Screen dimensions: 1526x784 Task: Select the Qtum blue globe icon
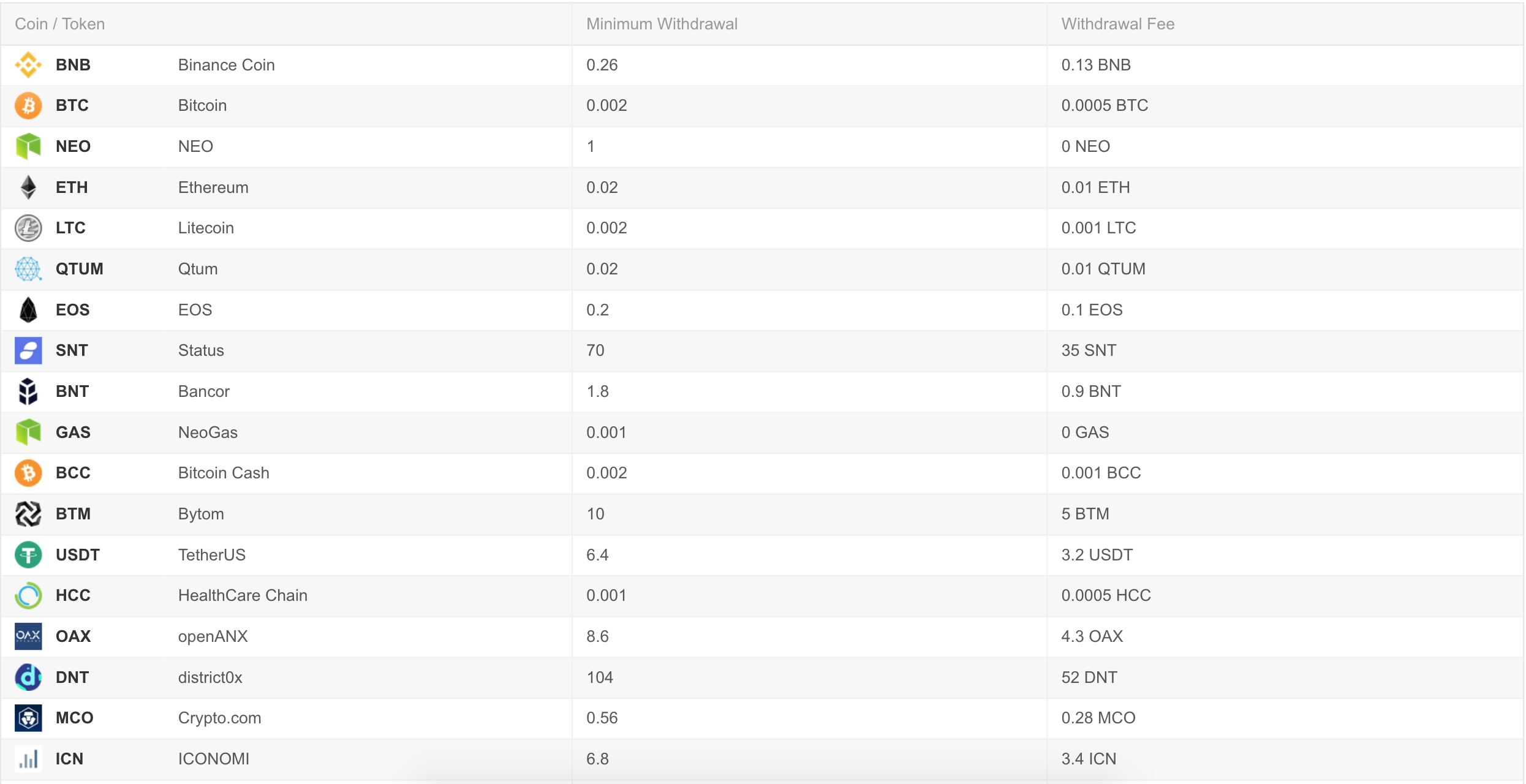point(28,269)
